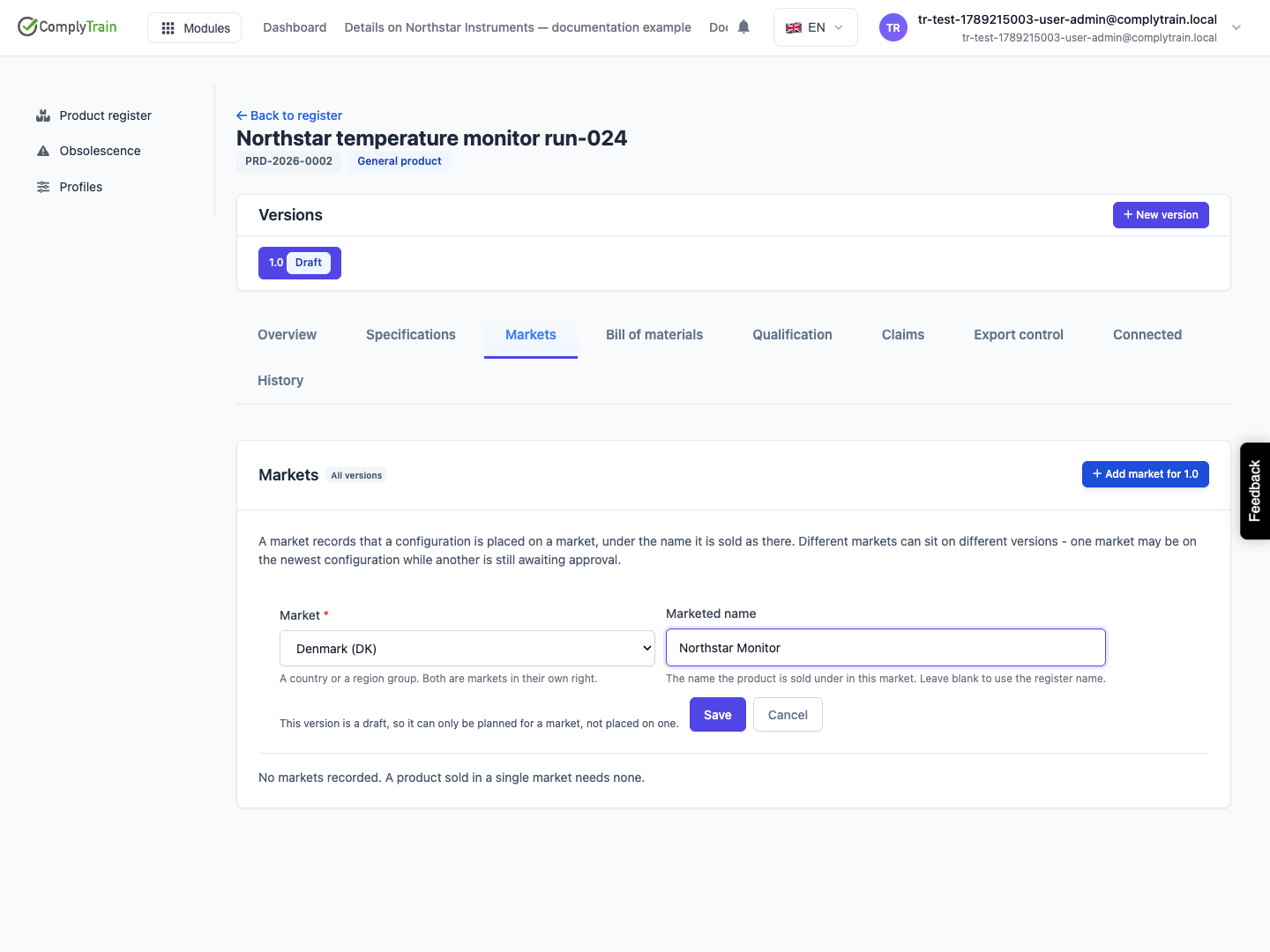Open the Connected tab
The height and width of the screenshot is (952, 1270).
1147,335
